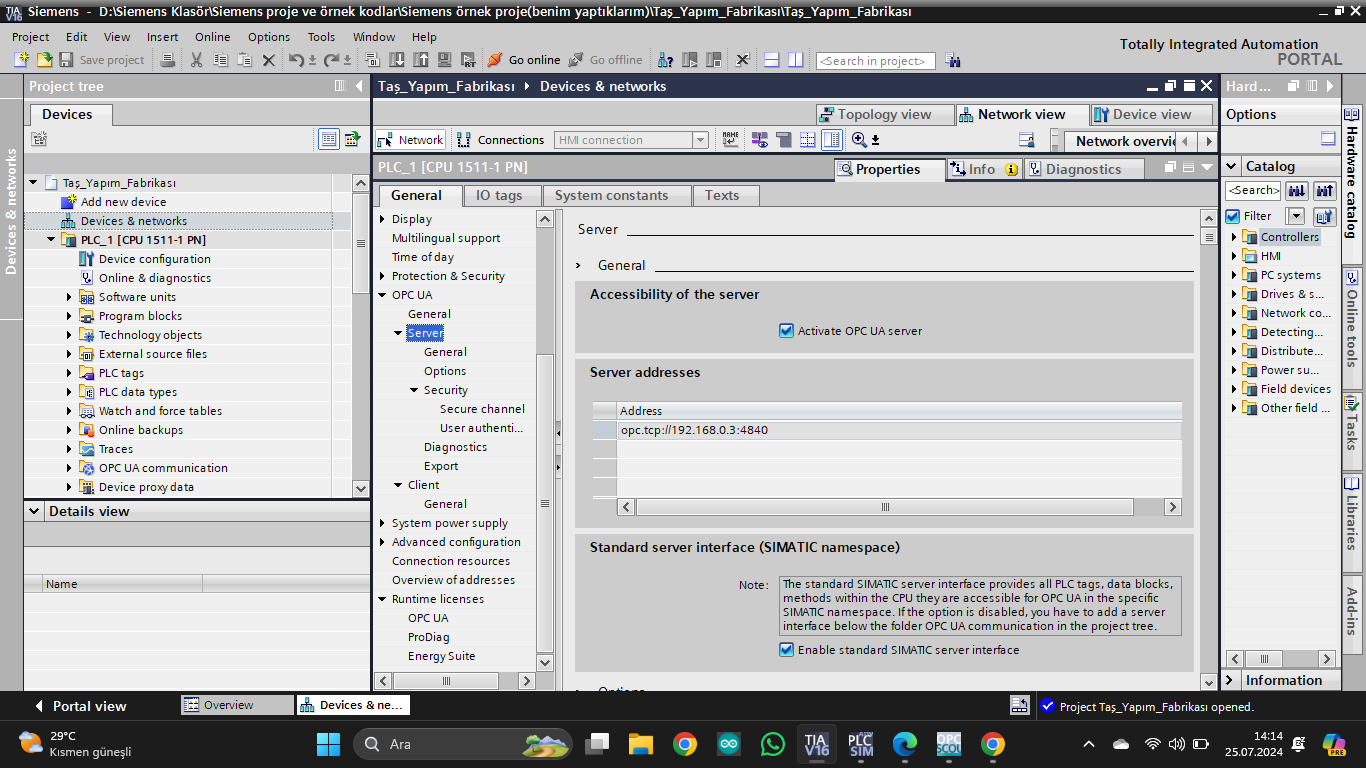Expand the Controllers catalog folder
Image resolution: width=1366 pixels, height=768 pixels.
pos(1234,237)
